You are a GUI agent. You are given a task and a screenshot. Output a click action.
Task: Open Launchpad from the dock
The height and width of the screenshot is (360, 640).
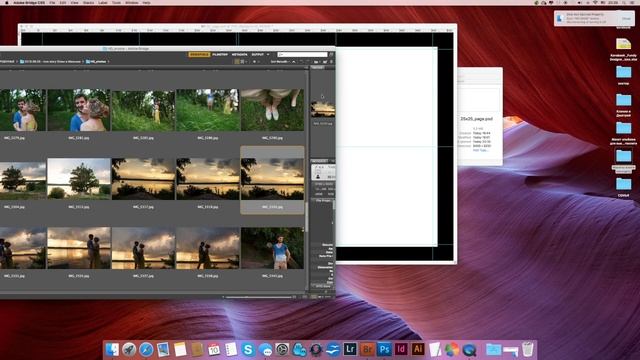coord(129,349)
